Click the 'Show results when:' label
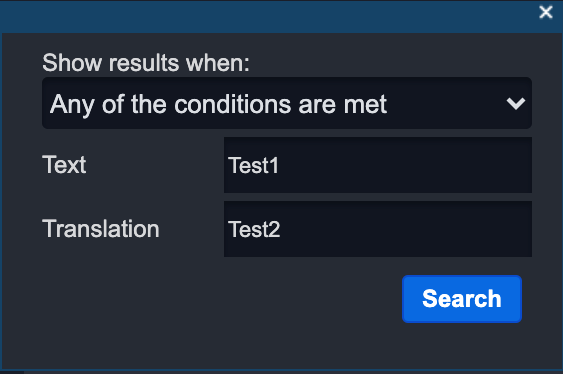Viewport: 563px width, 374px height. pos(146,63)
